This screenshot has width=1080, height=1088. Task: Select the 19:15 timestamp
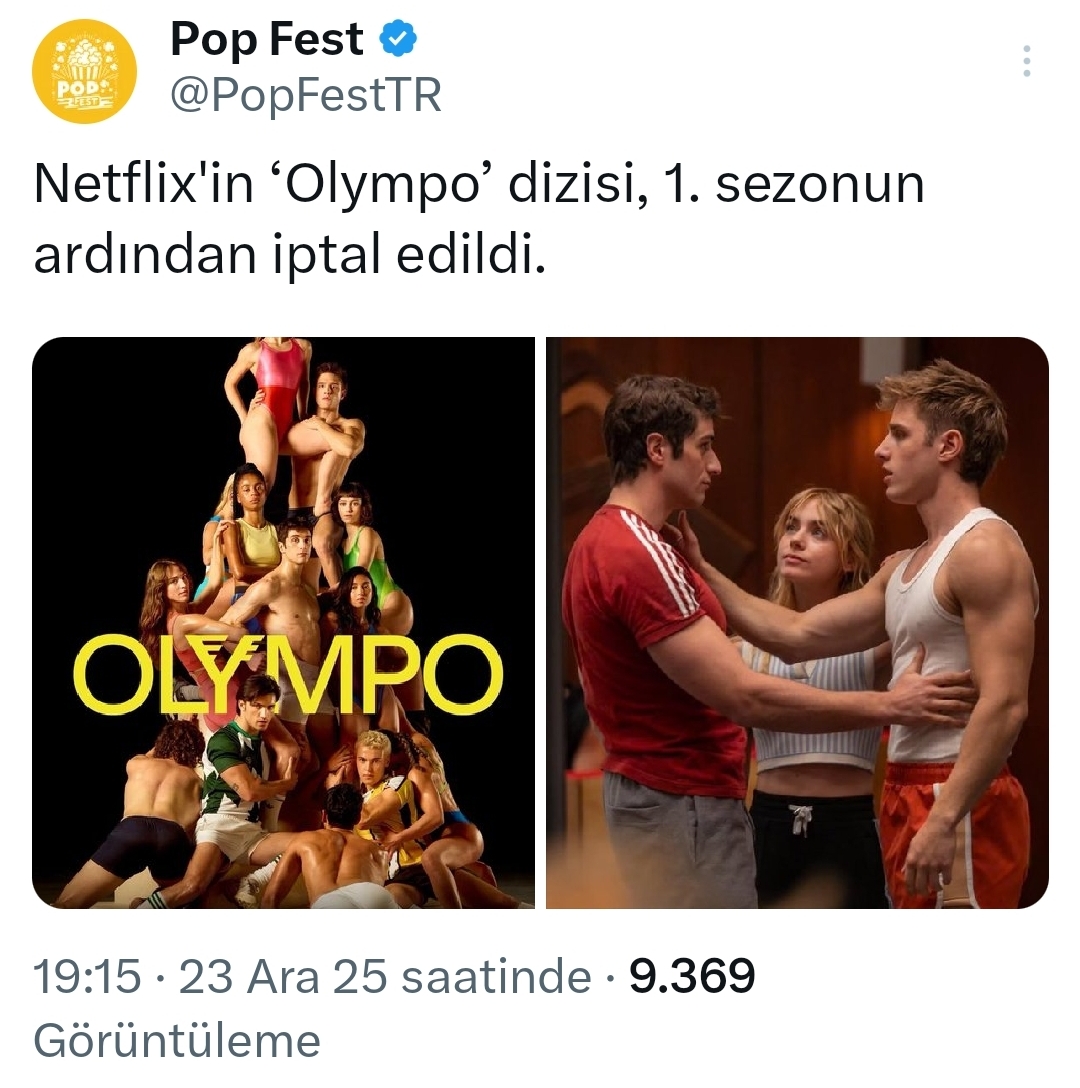(x=87, y=976)
